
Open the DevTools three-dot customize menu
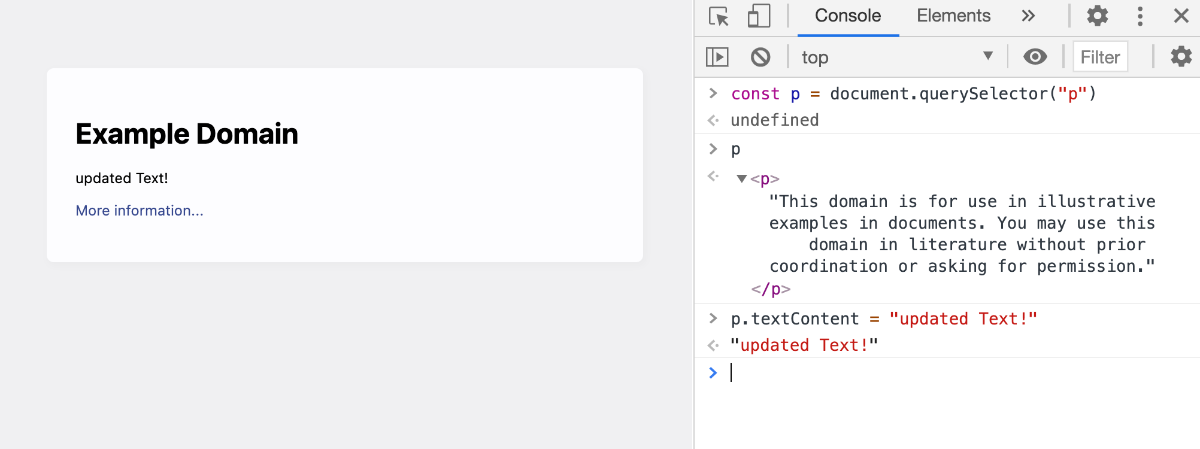pos(1140,16)
